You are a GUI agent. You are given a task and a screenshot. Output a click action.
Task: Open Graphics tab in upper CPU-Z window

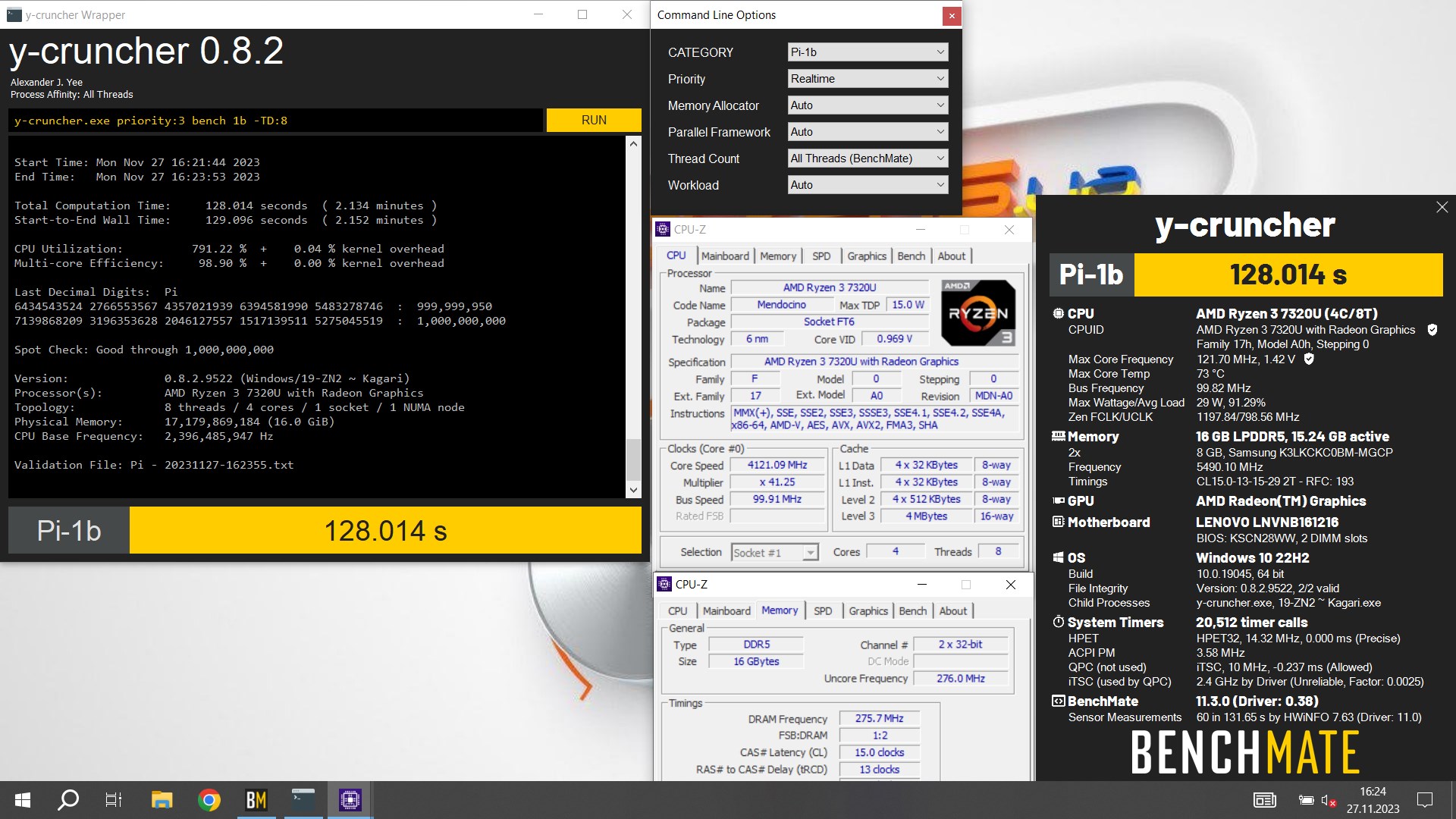[x=867, y=256]
